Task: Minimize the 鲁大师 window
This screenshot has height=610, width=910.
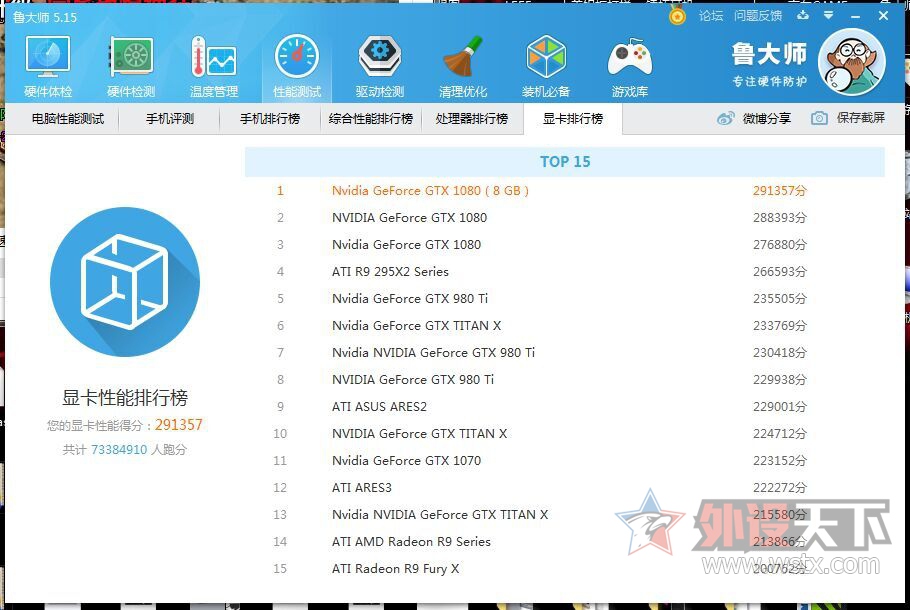Action: click(855, 16)
